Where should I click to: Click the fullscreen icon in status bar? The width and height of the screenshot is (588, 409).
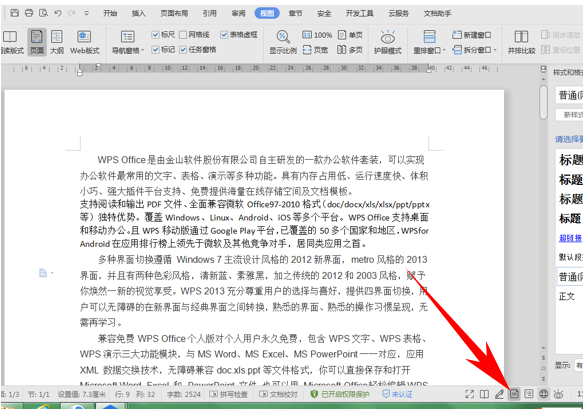470,394
